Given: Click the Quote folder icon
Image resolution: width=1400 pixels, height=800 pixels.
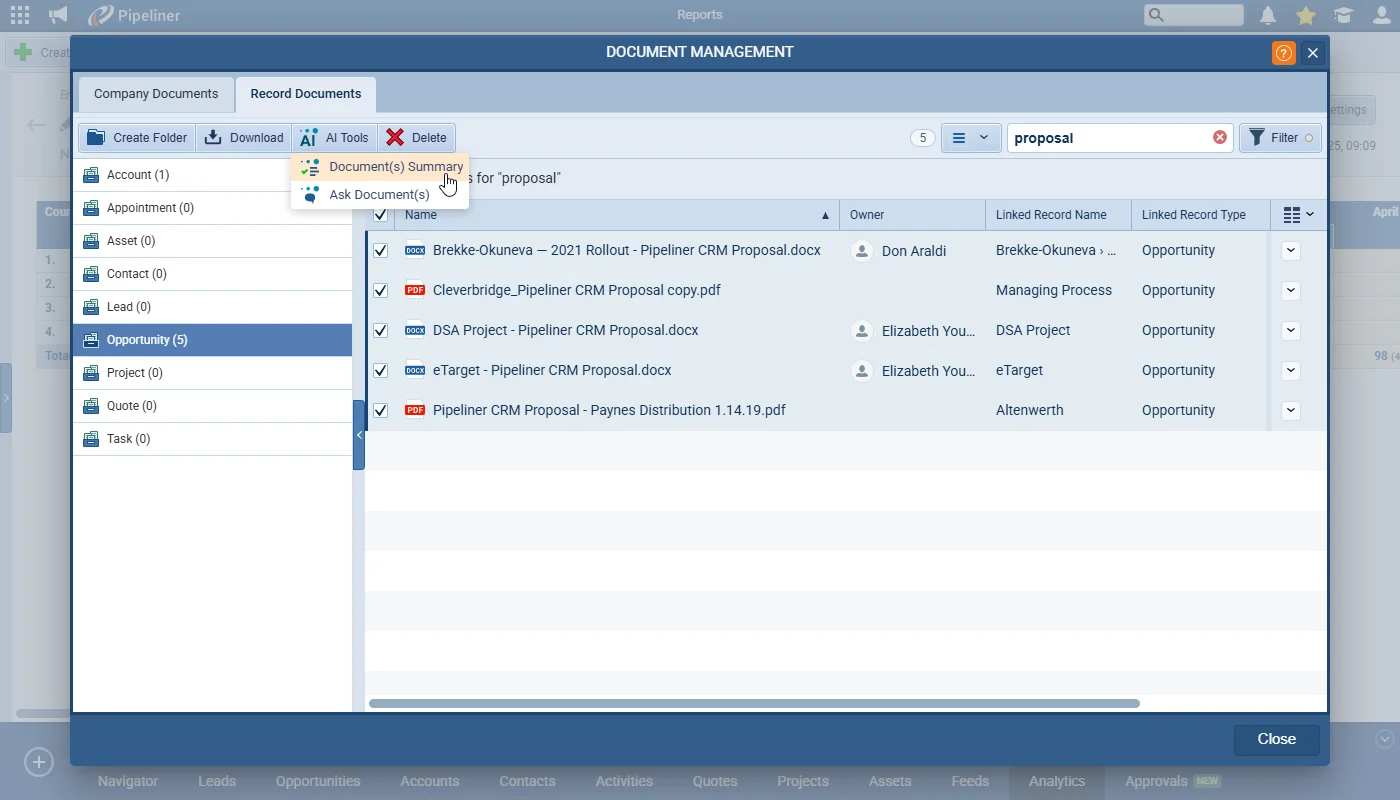Looking at the screenshot, I should [x=92, y=406].
